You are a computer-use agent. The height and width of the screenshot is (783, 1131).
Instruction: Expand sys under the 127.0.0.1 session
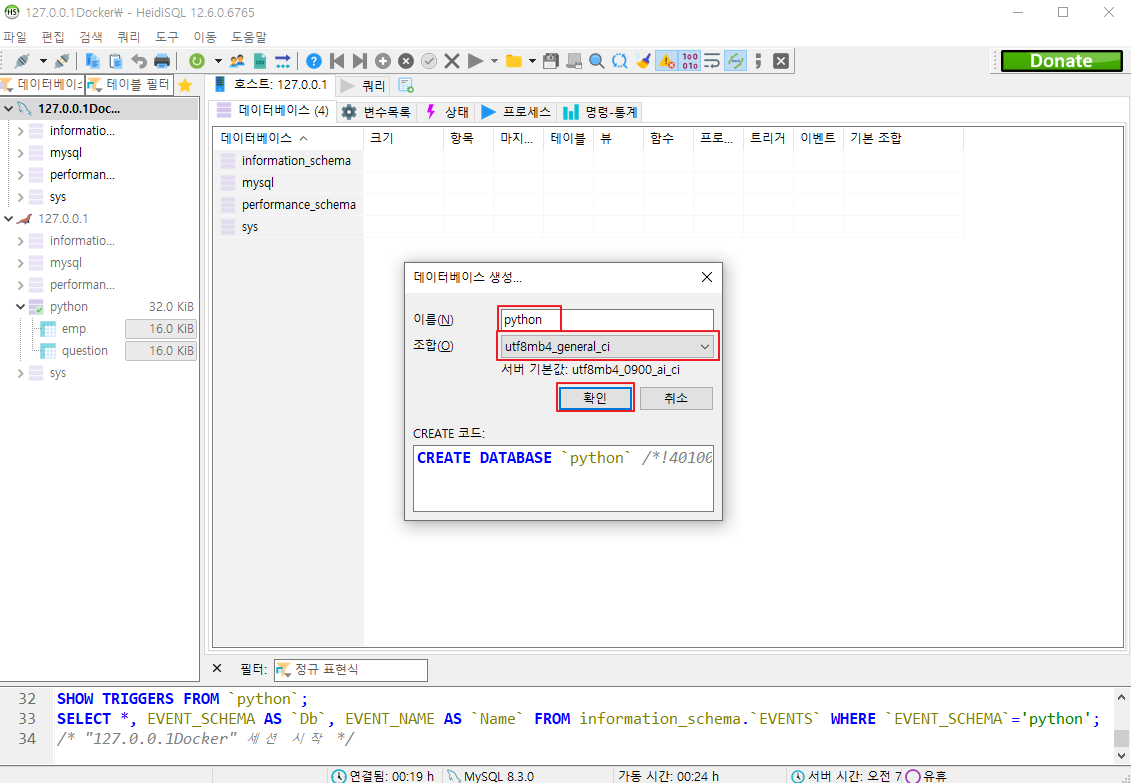tap(20, 373)
